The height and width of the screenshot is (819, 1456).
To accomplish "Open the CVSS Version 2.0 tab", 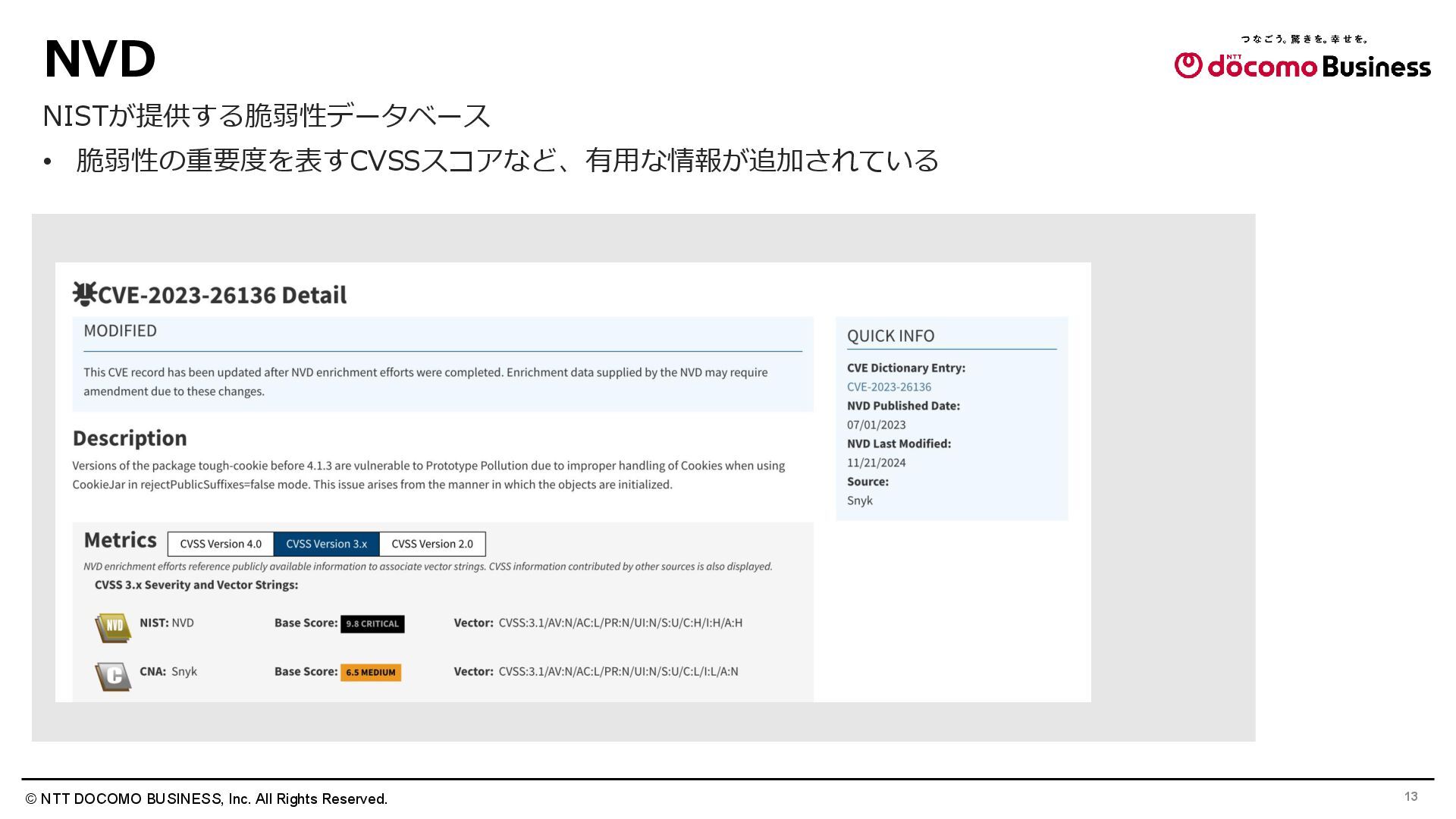I will tap(432, 544).
